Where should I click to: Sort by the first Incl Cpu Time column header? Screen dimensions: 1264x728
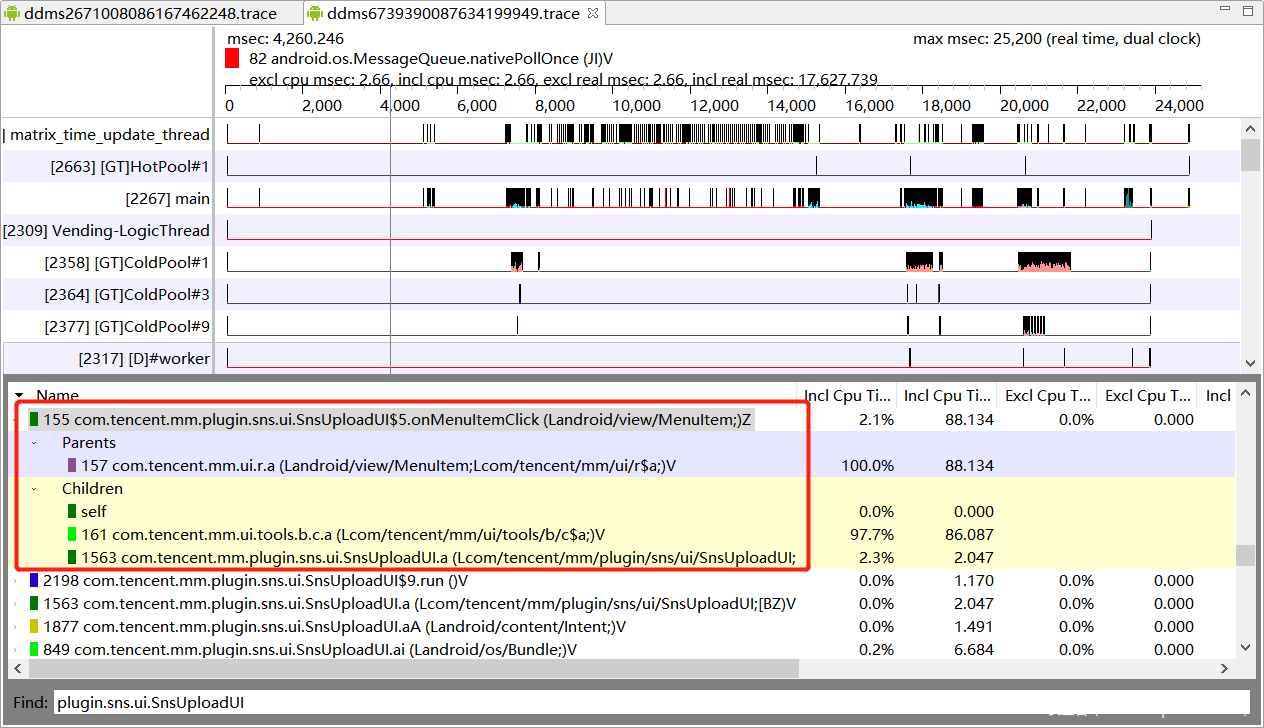[x=846, y=396]
